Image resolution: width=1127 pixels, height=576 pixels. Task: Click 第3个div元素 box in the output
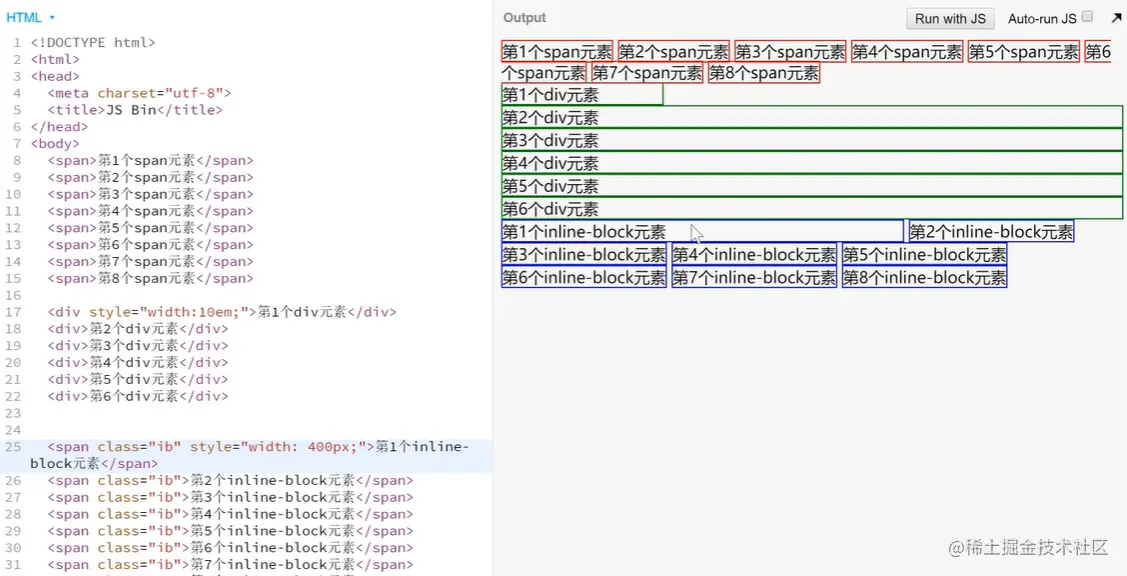[812, 140]
